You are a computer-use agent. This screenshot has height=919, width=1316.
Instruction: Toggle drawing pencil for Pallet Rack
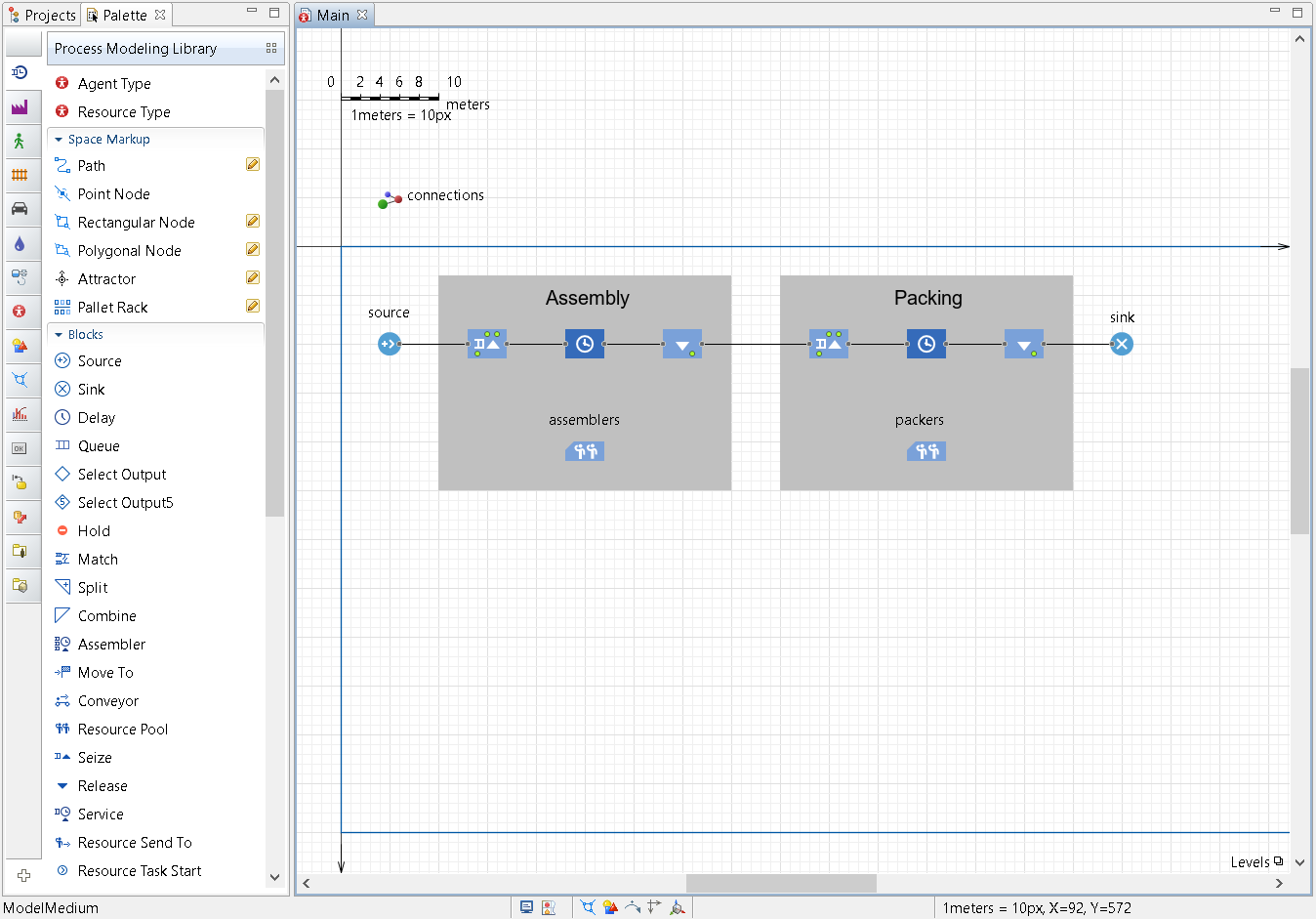(253, 307)
